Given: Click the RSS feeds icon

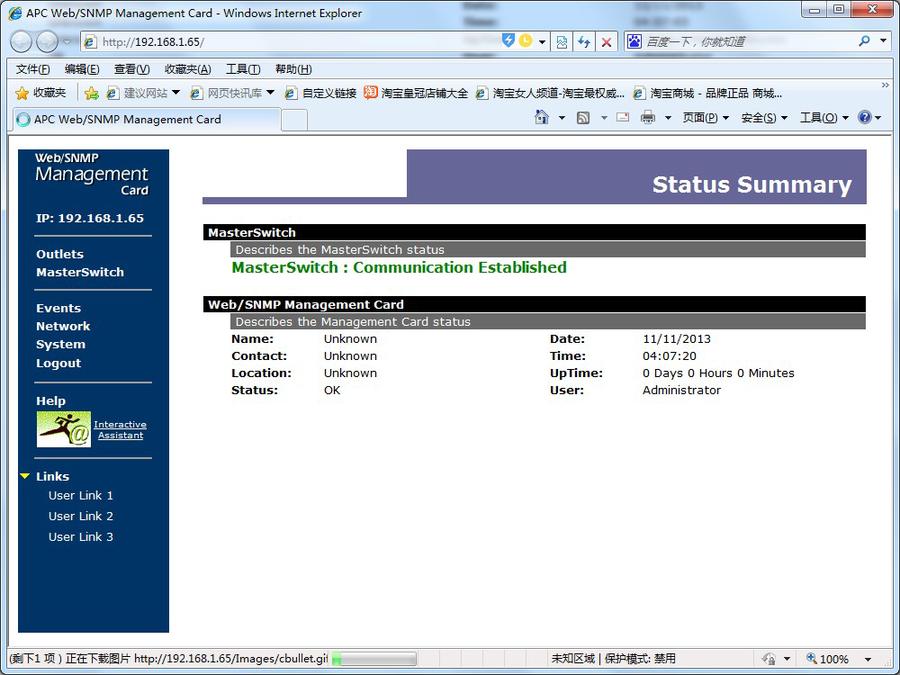Looking at the screenshot, I should click(583, 118).
